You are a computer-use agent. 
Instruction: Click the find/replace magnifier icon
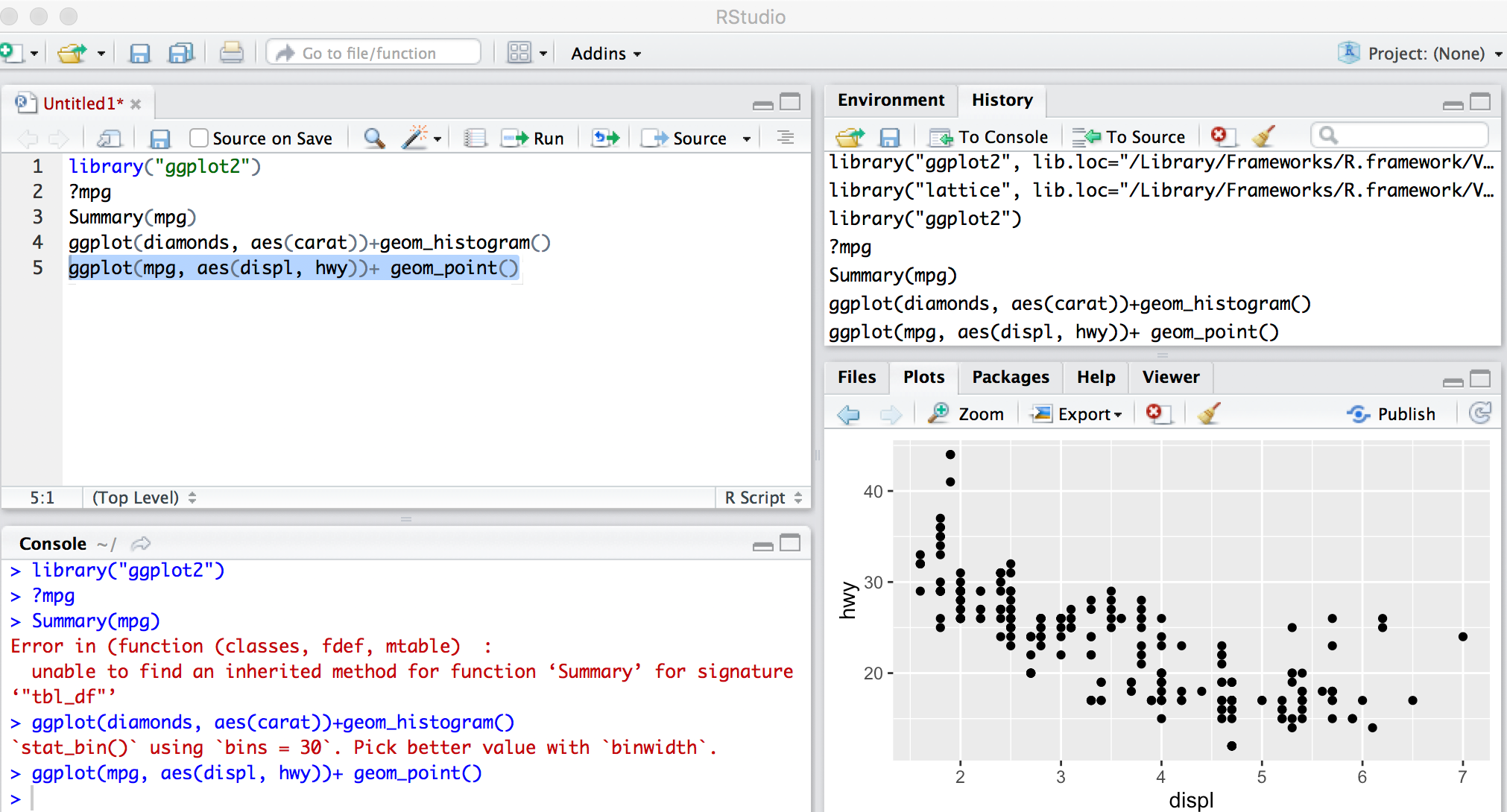click(374, 139)
